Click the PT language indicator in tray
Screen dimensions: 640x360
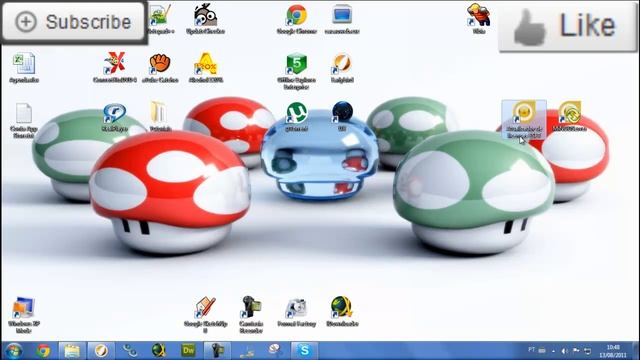(x=531, y=350)
